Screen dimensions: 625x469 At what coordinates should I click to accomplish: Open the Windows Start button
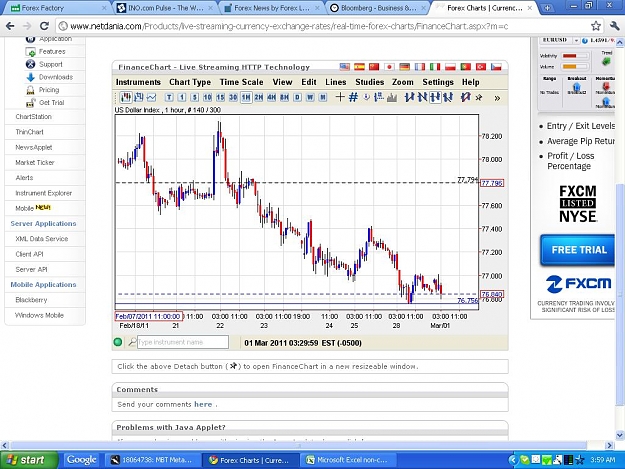(29, 460)
